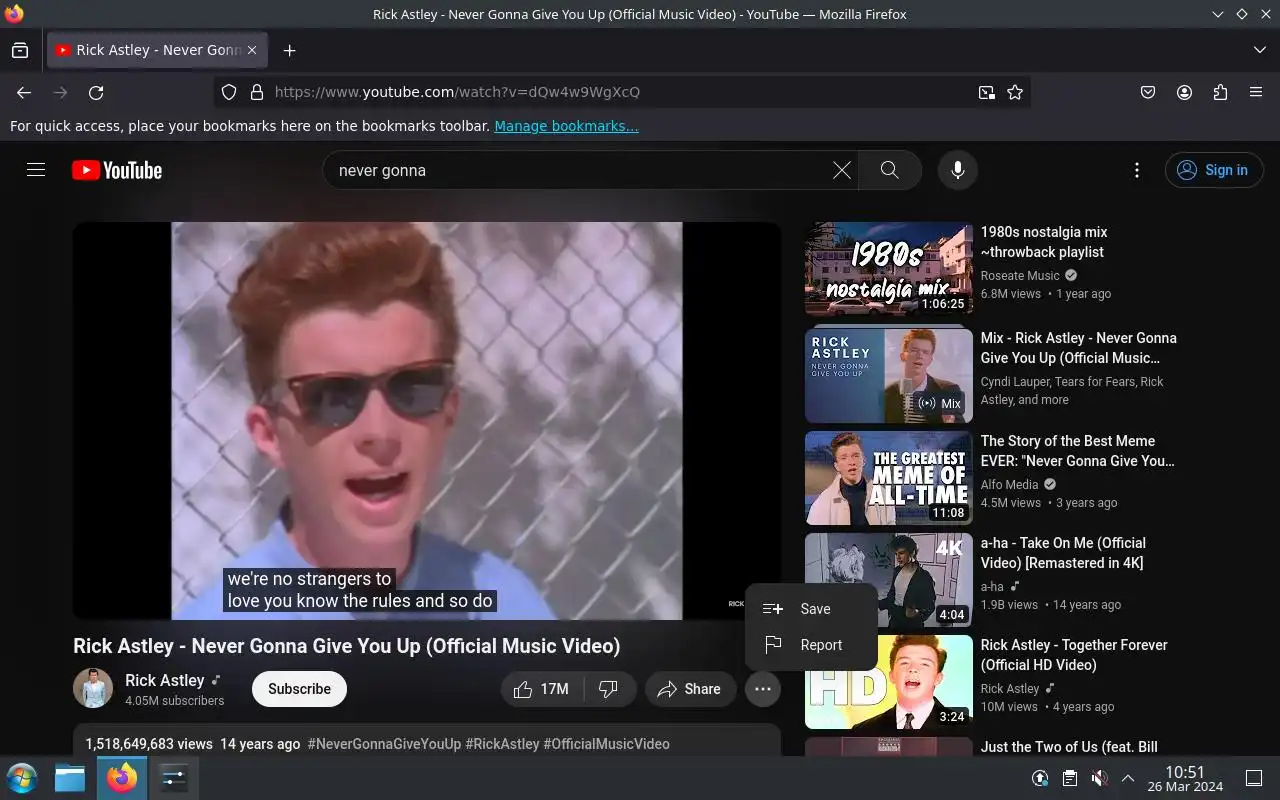
Task: Open Firefox extensions puzzle icon
Action: coord(1220,92)
